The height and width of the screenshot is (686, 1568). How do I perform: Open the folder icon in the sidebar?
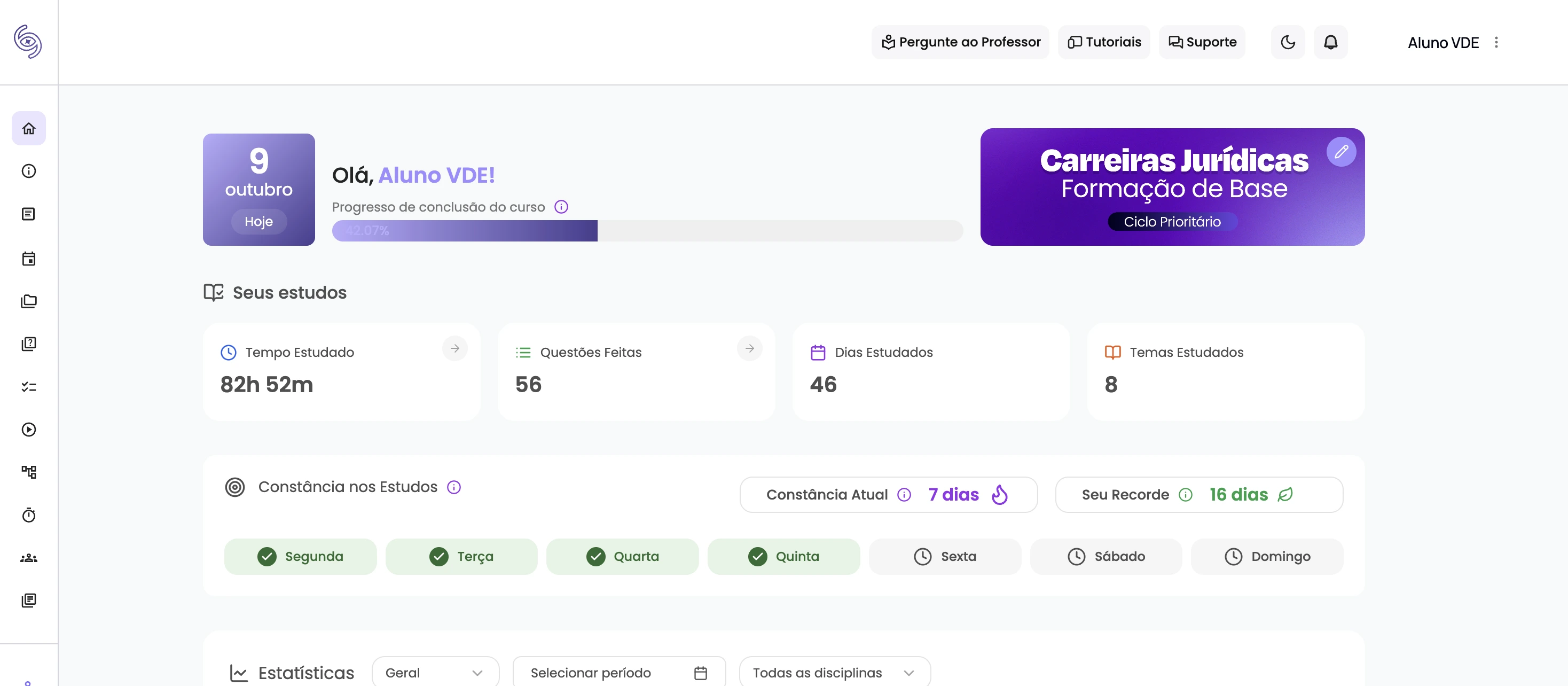(x=29, y=301)
